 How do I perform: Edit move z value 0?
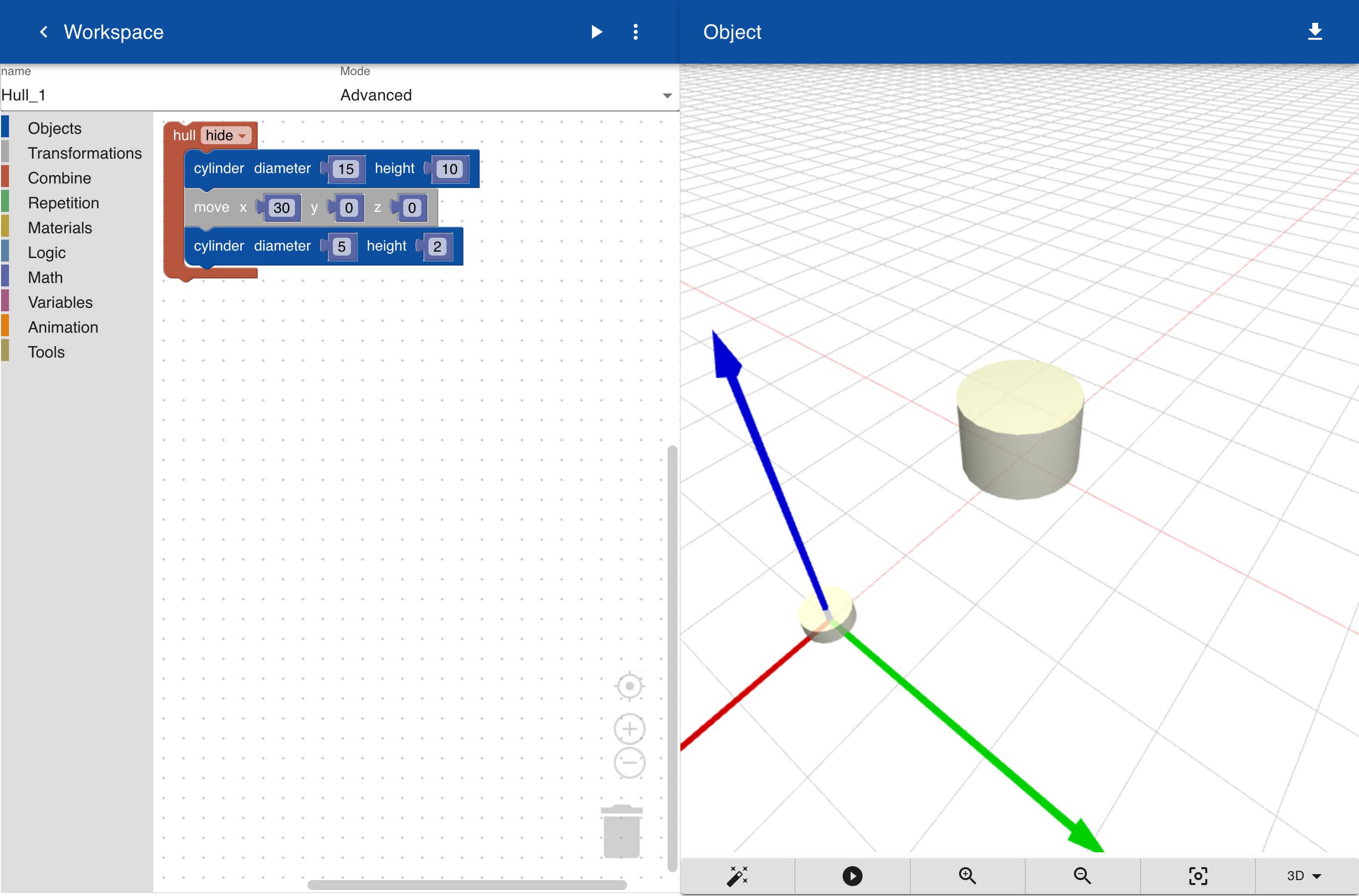tap(412, 208)
